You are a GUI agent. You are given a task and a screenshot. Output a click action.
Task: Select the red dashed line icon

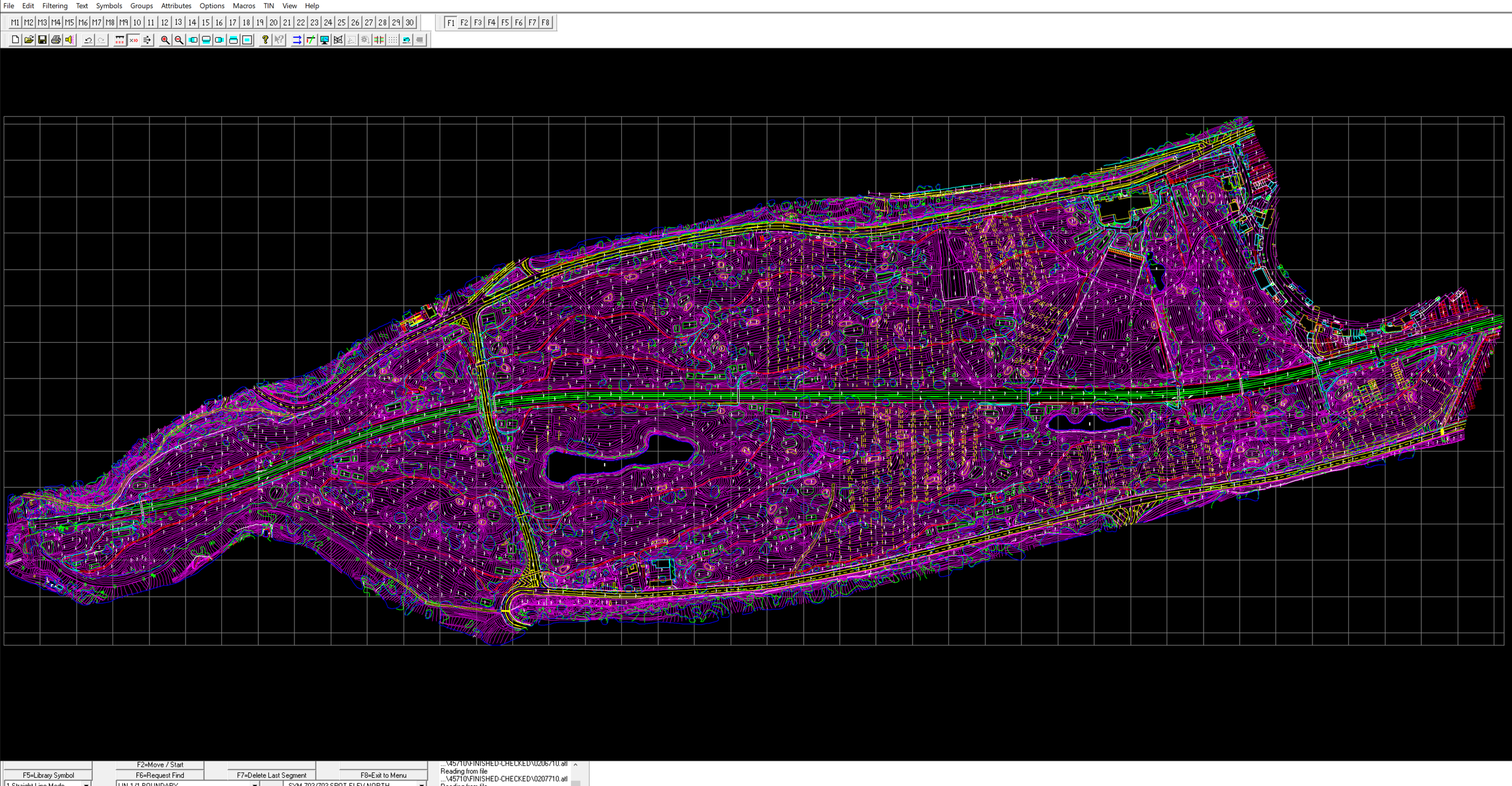pyautogui.click(x=120, y=40)
